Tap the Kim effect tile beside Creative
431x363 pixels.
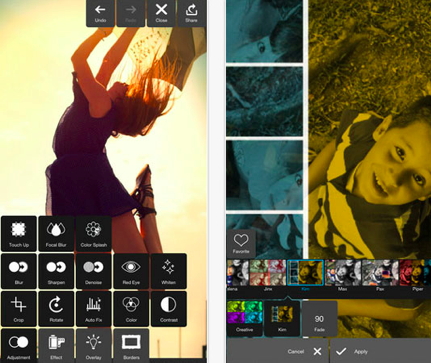click(x=282, y=318)
